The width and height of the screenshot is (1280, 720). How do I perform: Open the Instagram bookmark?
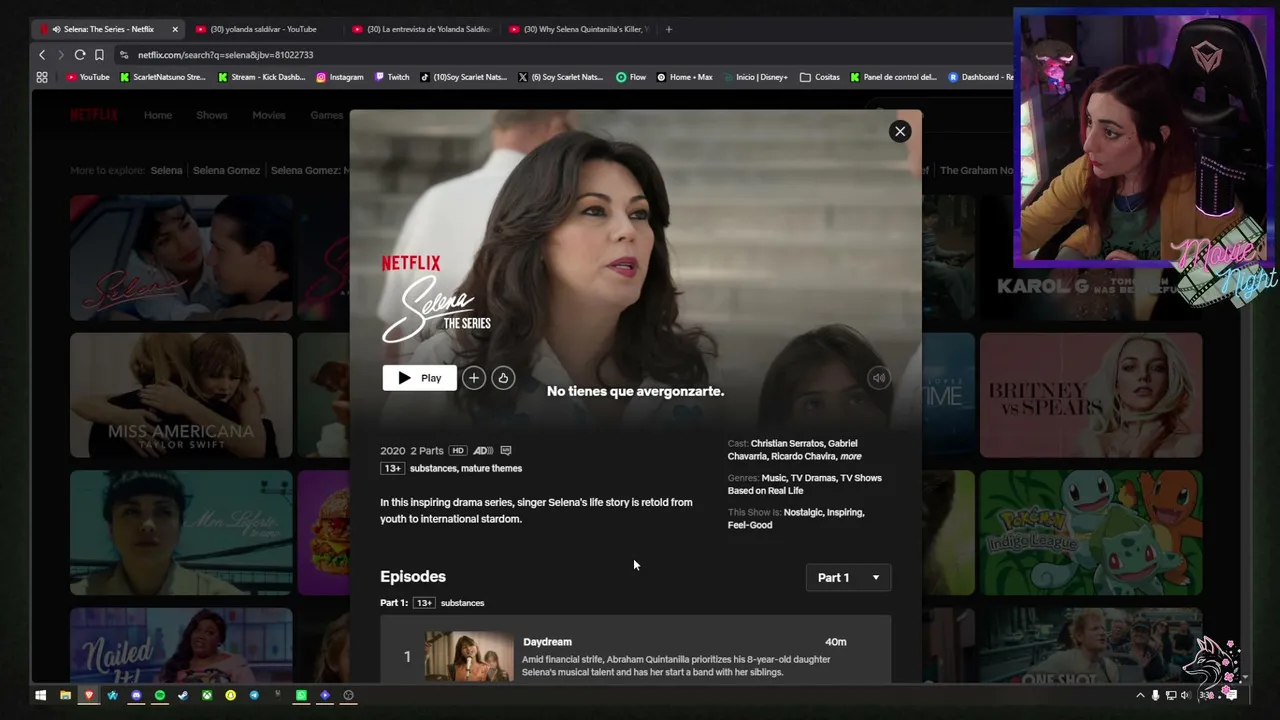point(340,77)
